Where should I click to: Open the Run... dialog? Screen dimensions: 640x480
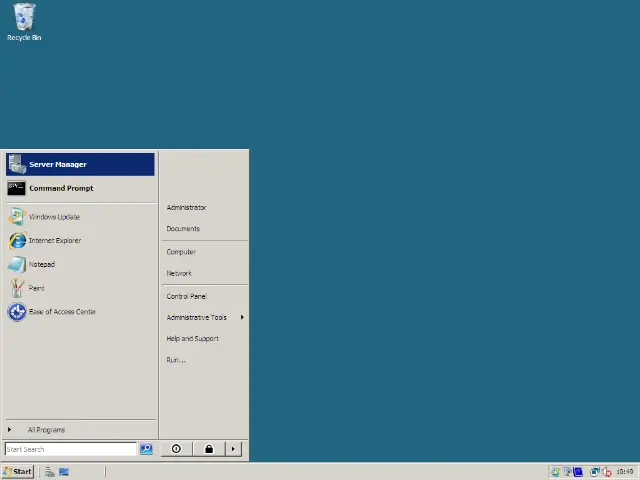176,360
